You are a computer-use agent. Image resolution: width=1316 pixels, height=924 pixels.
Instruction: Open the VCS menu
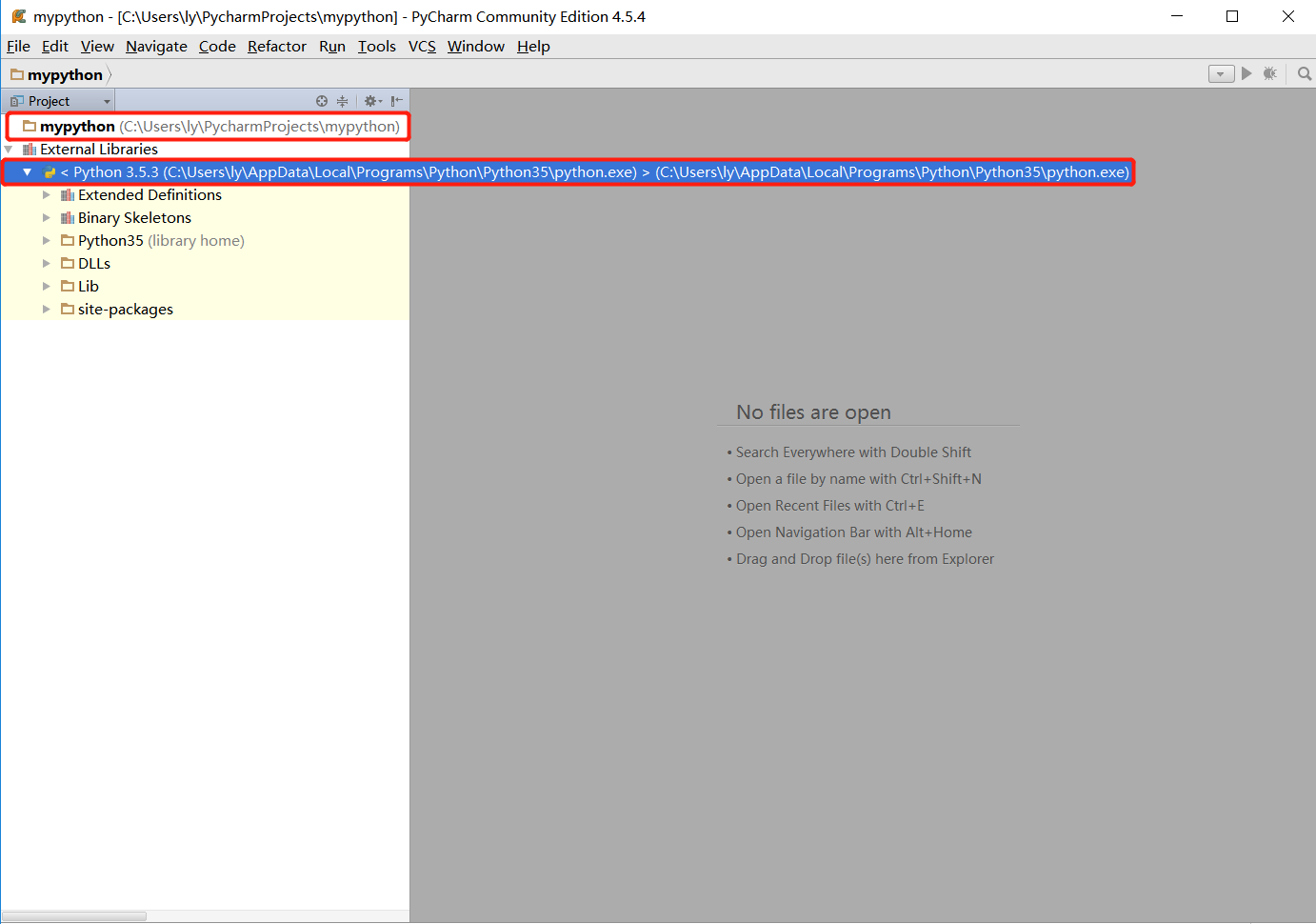pyautogui.click(x=422, y=46)
